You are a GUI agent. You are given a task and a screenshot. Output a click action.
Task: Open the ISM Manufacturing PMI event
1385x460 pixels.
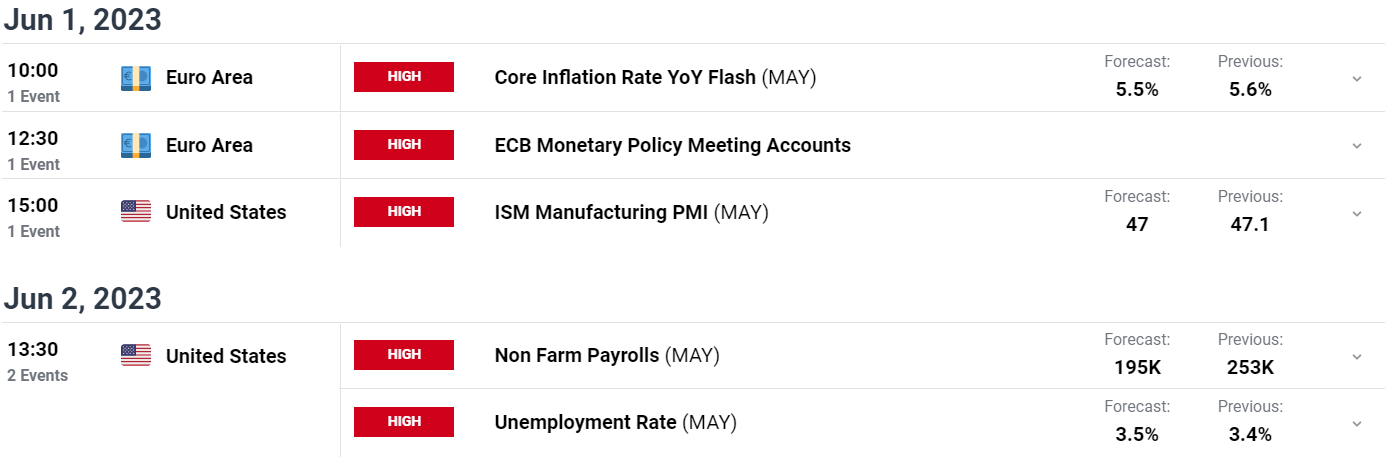(631, 212)
